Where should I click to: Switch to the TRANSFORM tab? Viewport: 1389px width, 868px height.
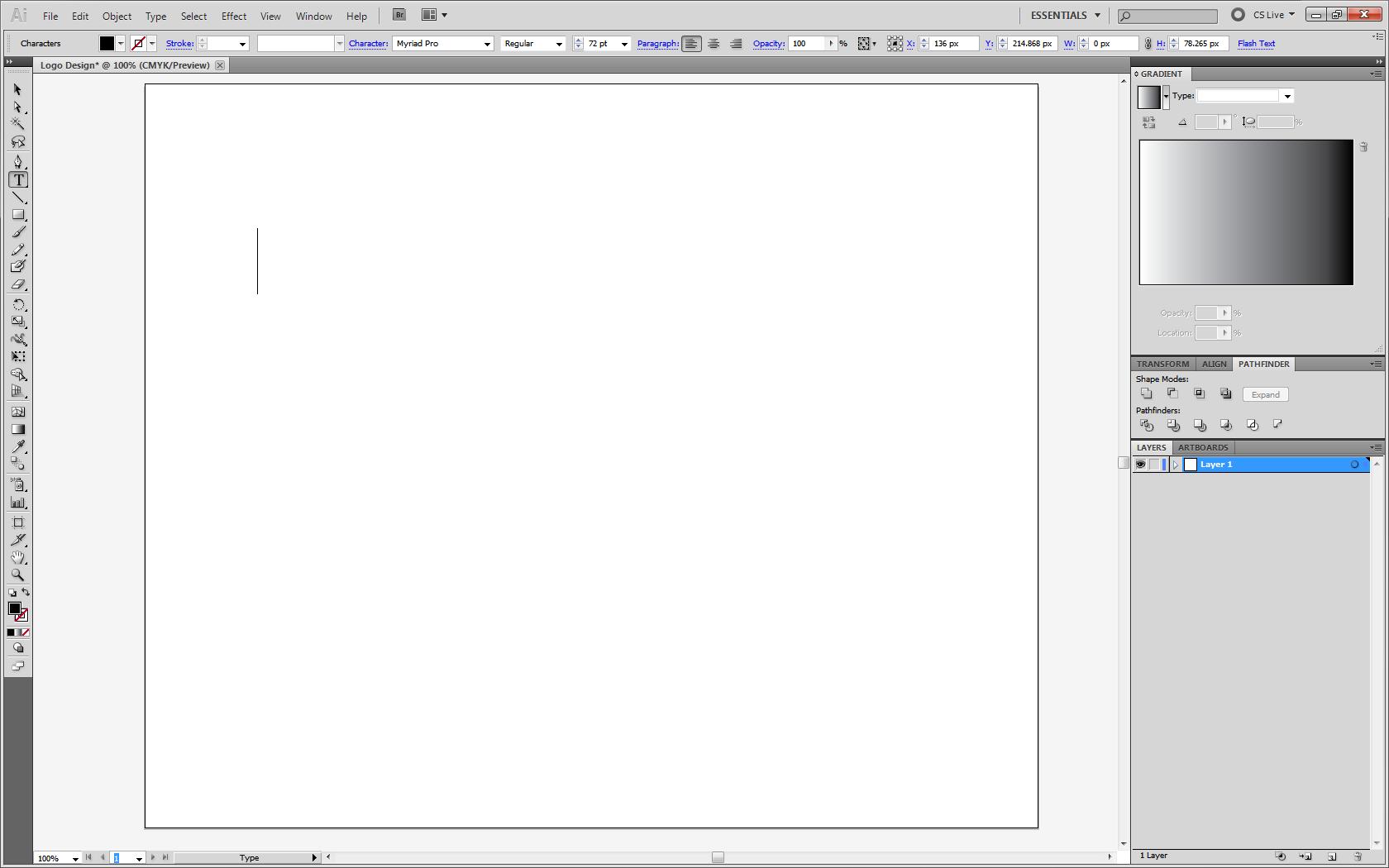point(1162,364)
